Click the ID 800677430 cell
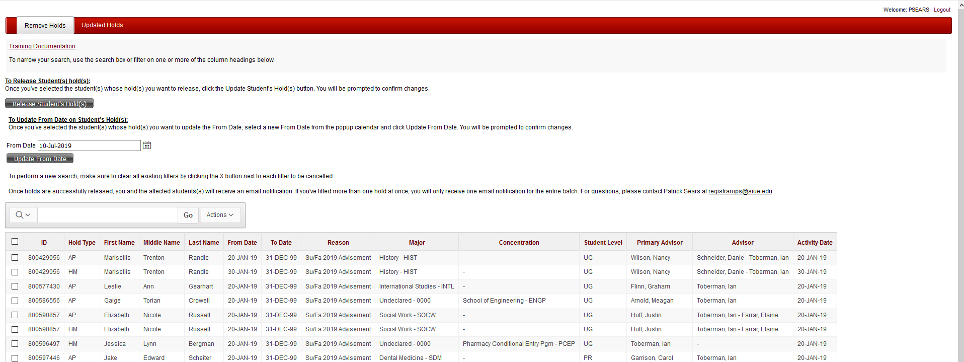Image resolution: width=964 pixels, height=362 pixels. pyautogui.click(x=44, y=286)
